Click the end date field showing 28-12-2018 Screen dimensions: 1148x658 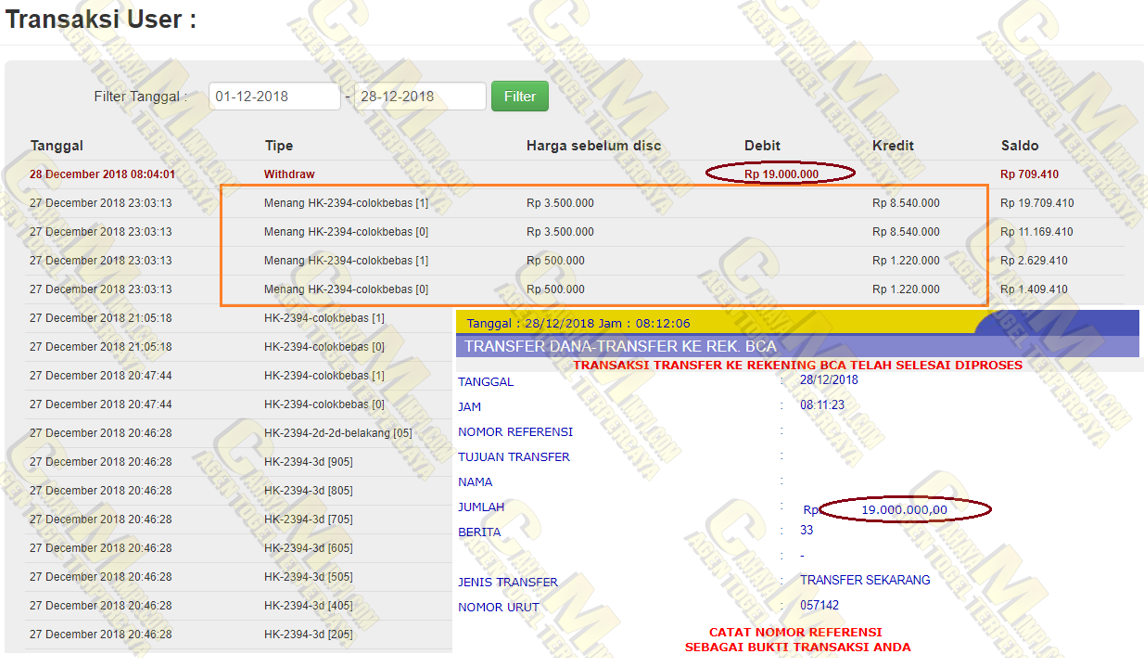coord(419,96)
